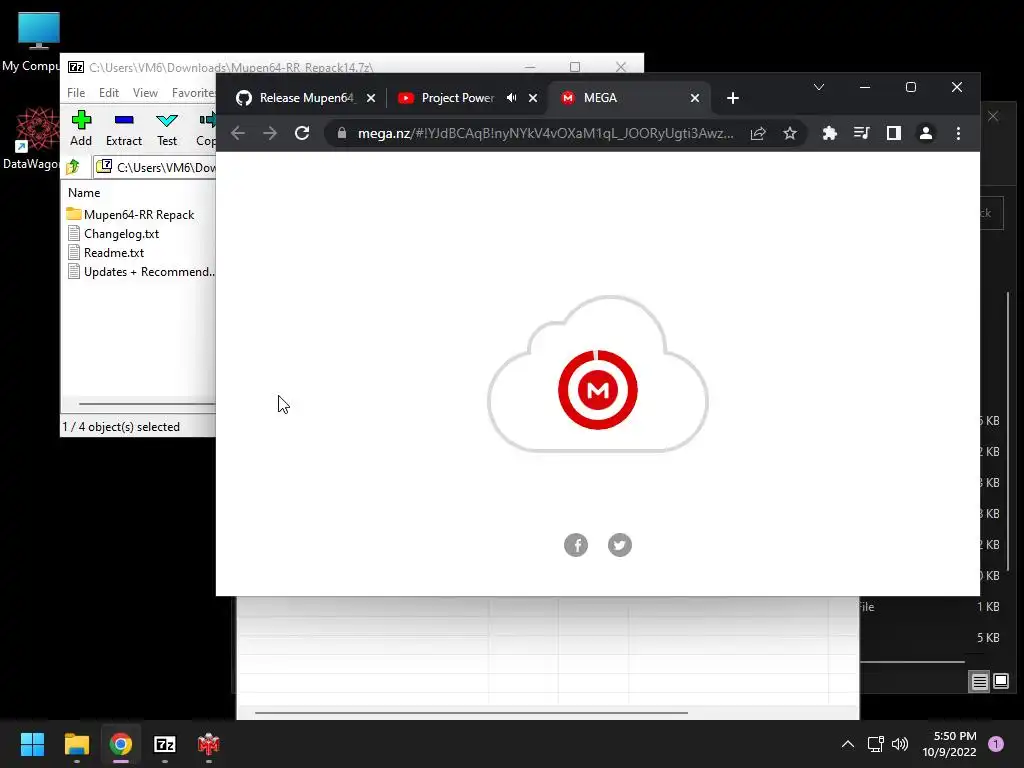Open the View menu in 7-Zip

coord(145,93)
